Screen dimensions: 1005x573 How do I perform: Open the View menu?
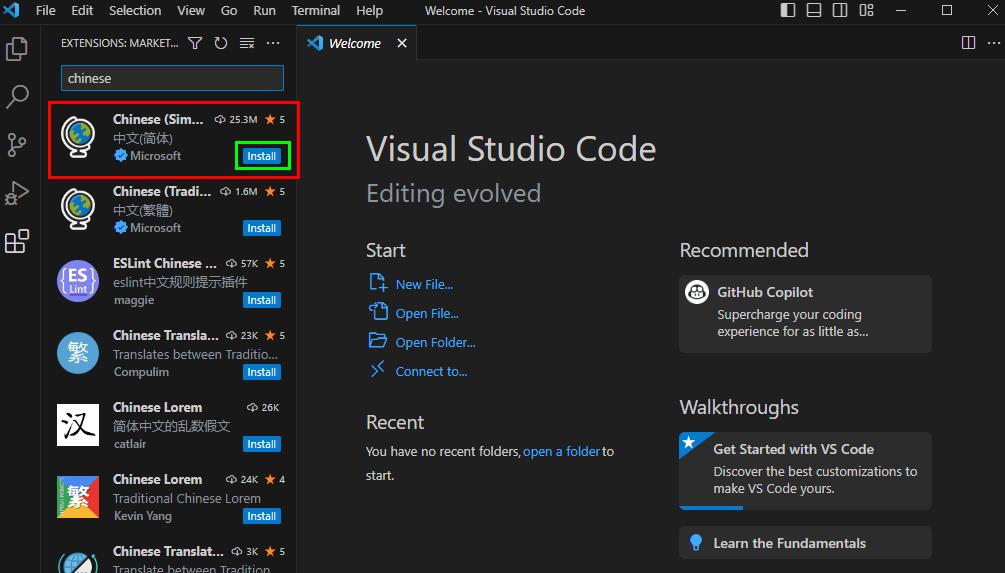point(191,10)
